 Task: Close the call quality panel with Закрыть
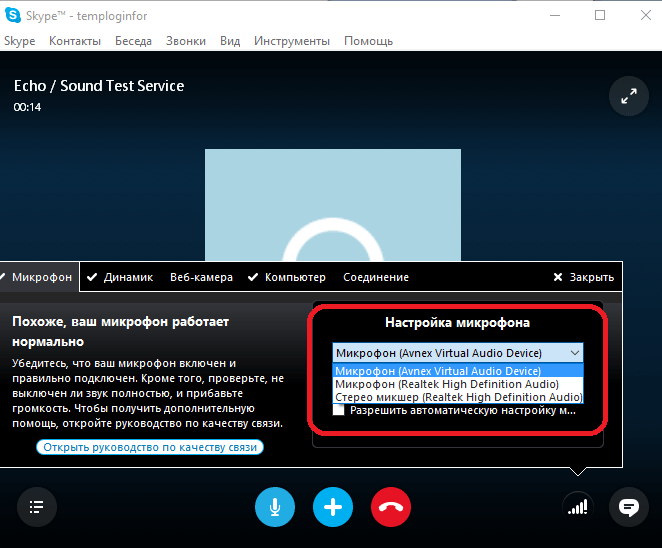pyautogui.click(x=584, y=277)
